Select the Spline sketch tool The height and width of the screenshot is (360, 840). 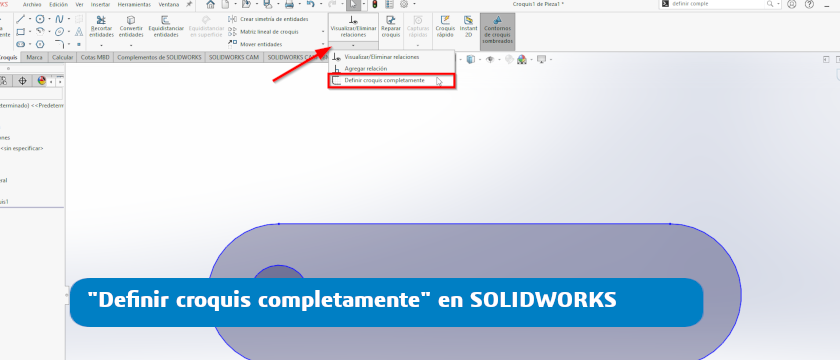59,19
